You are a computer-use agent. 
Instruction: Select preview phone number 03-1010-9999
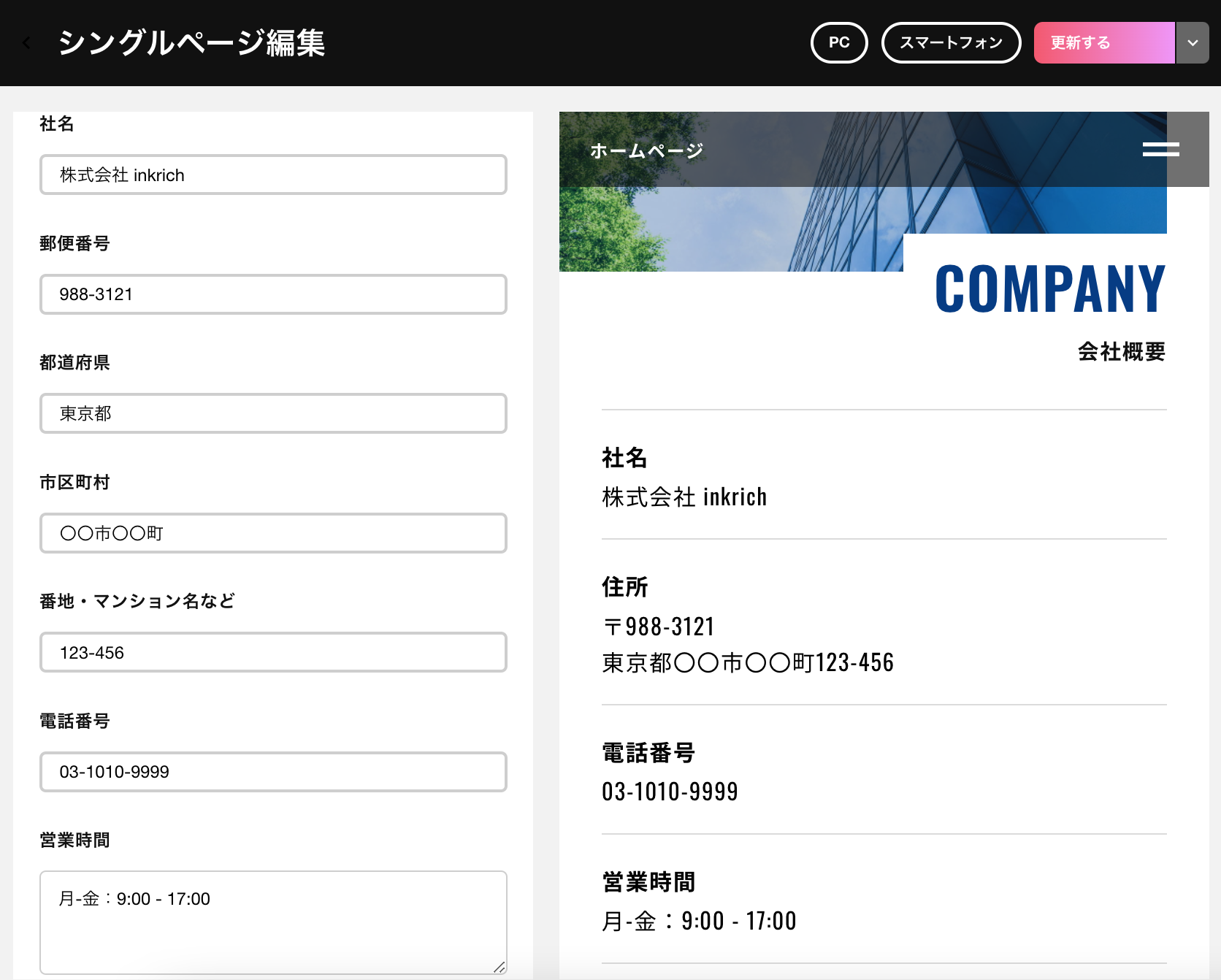pos(670,792)
